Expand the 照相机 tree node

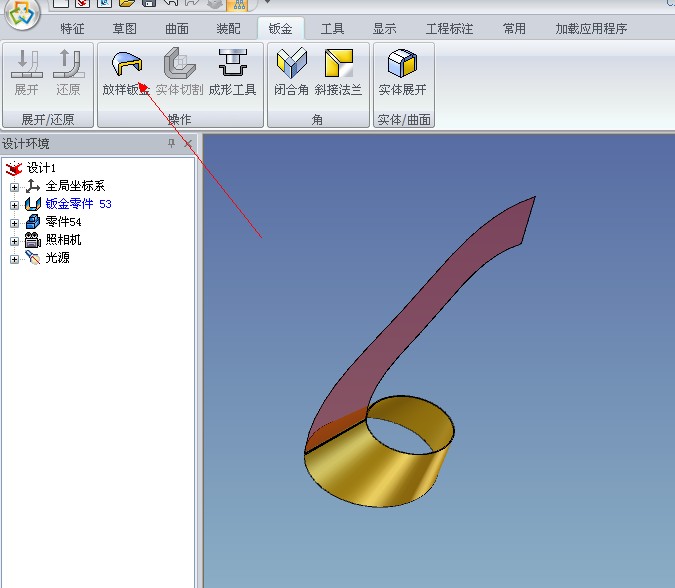pyautogui.click(x=14, y=241)
